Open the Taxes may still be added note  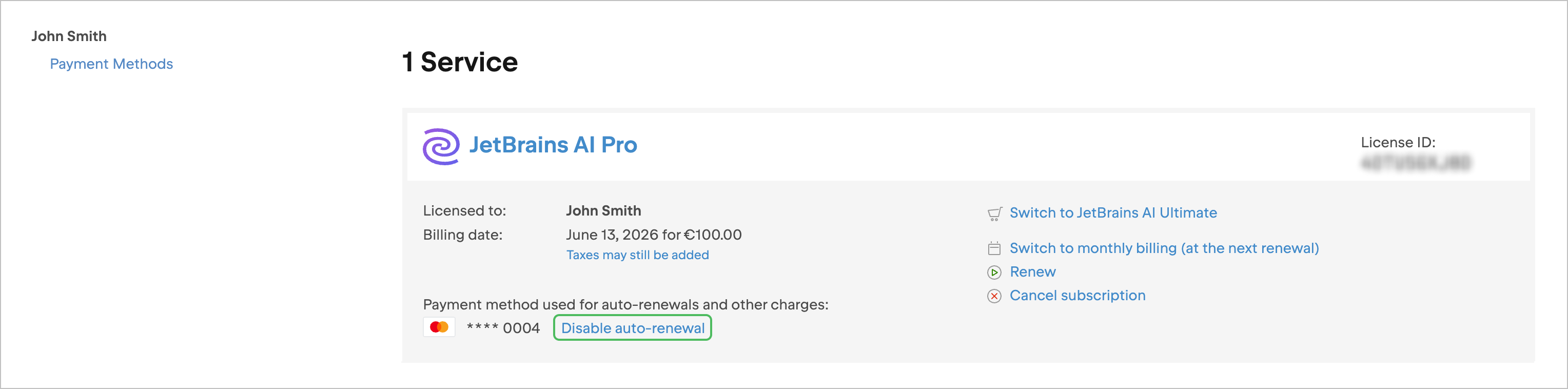[637, 255]
